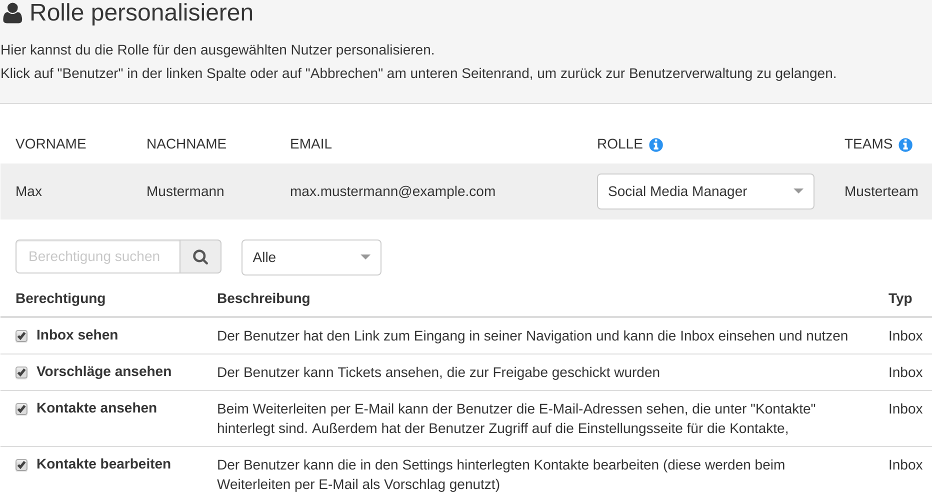The height and width of the screenshot is (493, 932).
Task: Select the Kontakte bearbeiten permission label
Action: coord(103,464)
